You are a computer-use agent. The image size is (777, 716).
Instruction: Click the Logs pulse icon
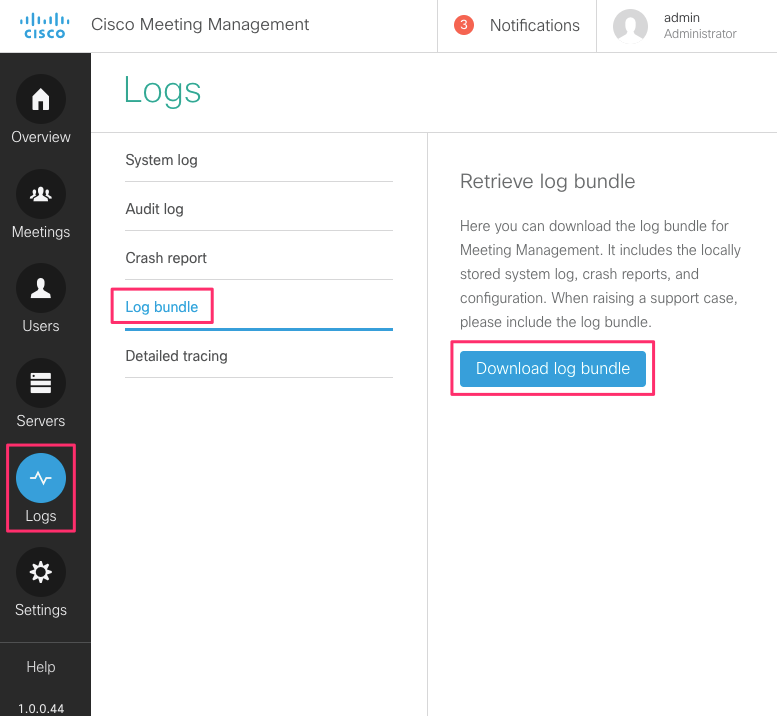tap(41, 478)
